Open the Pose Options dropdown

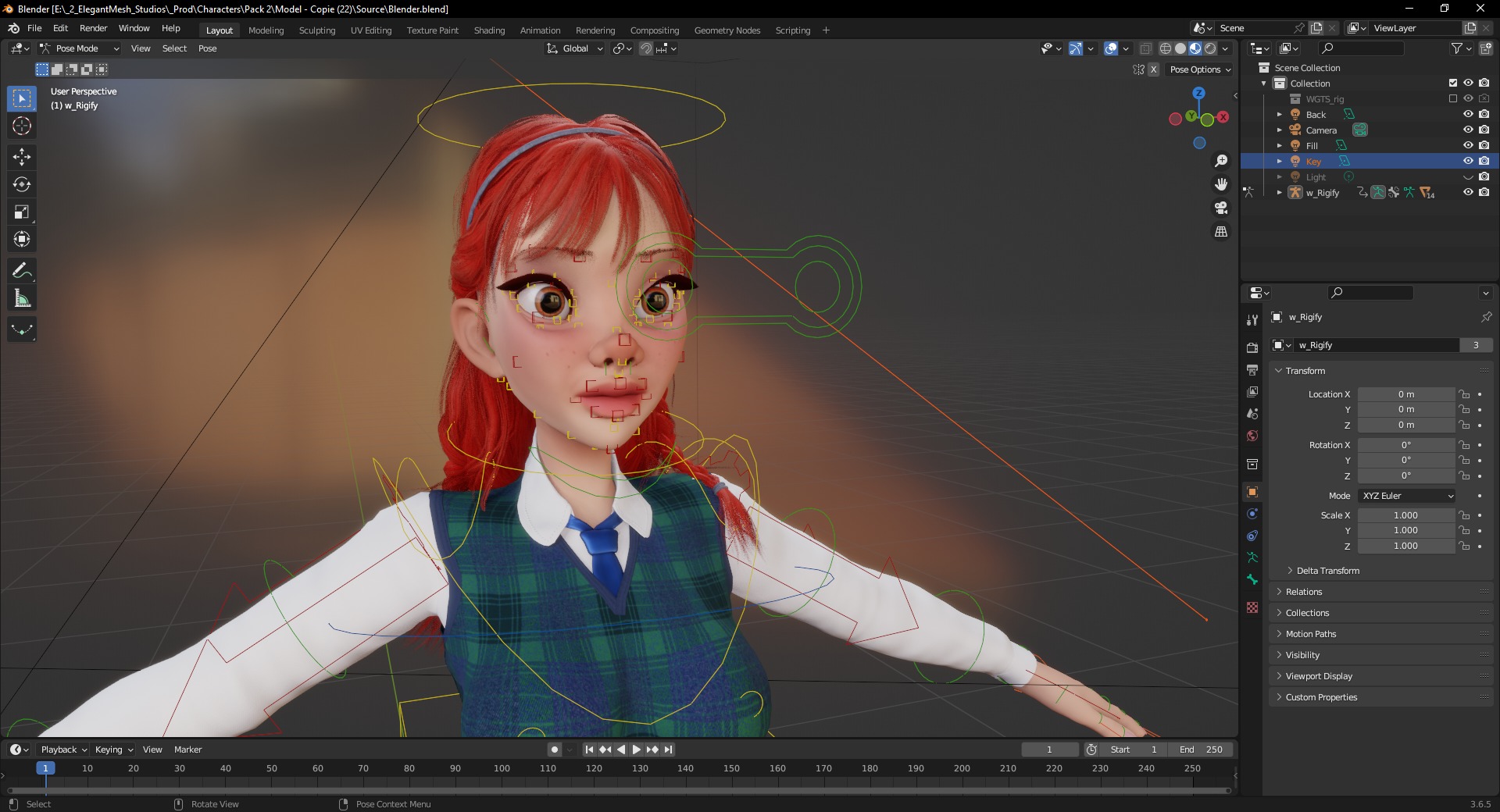click(1200, 69)
